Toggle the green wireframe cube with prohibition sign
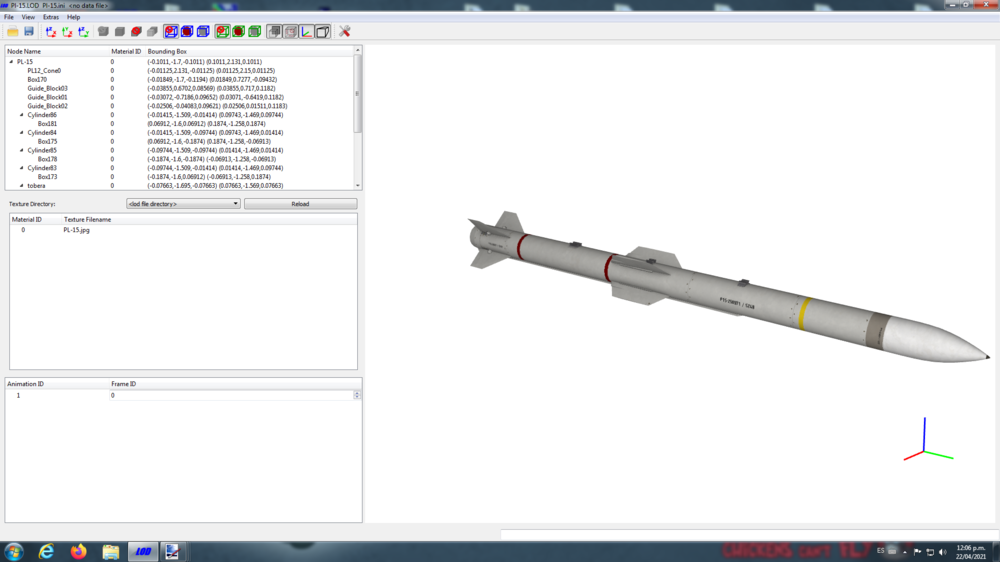Viewport: 1000px width, 562px height. pyautogui.click(x=223, y=31)
